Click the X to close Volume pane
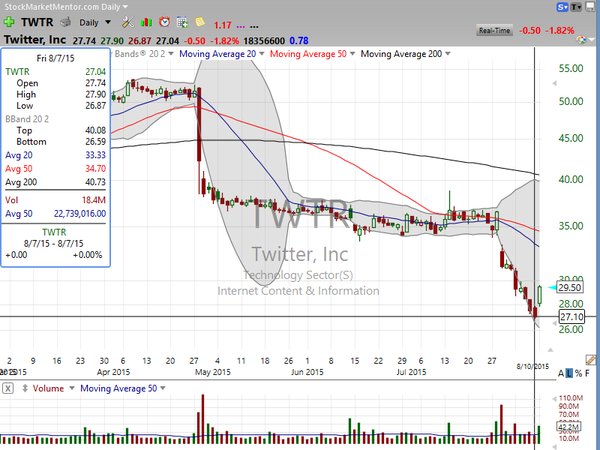This screenshot has width=600, height=450. 8,388
